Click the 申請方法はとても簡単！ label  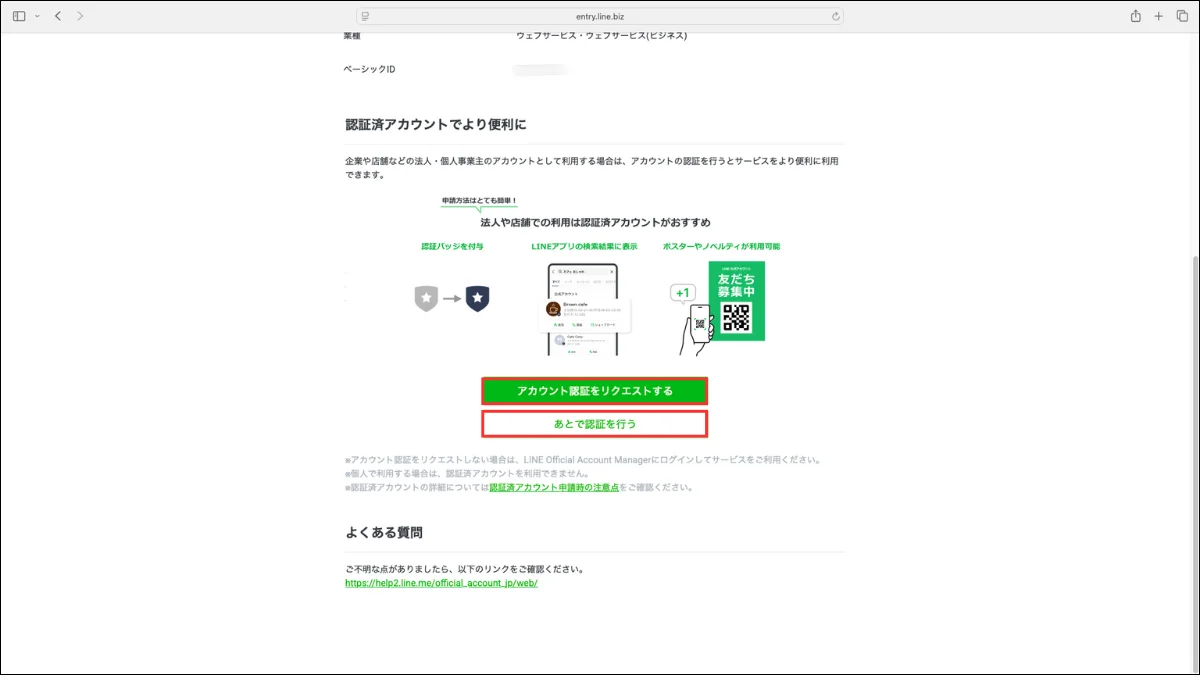pos(480,201)
